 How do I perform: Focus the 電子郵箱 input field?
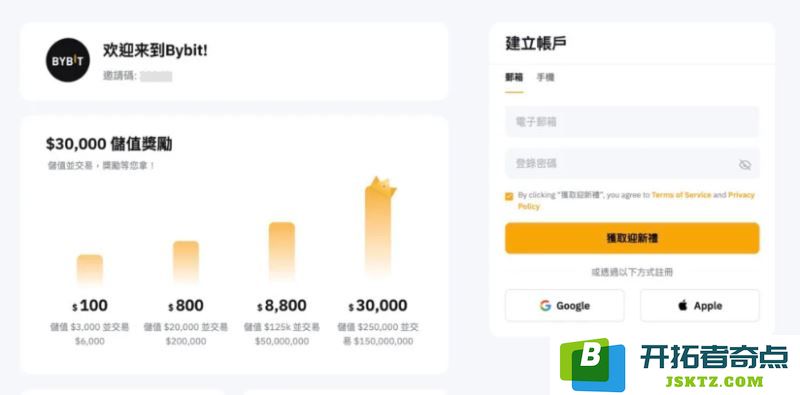[632, 121]
